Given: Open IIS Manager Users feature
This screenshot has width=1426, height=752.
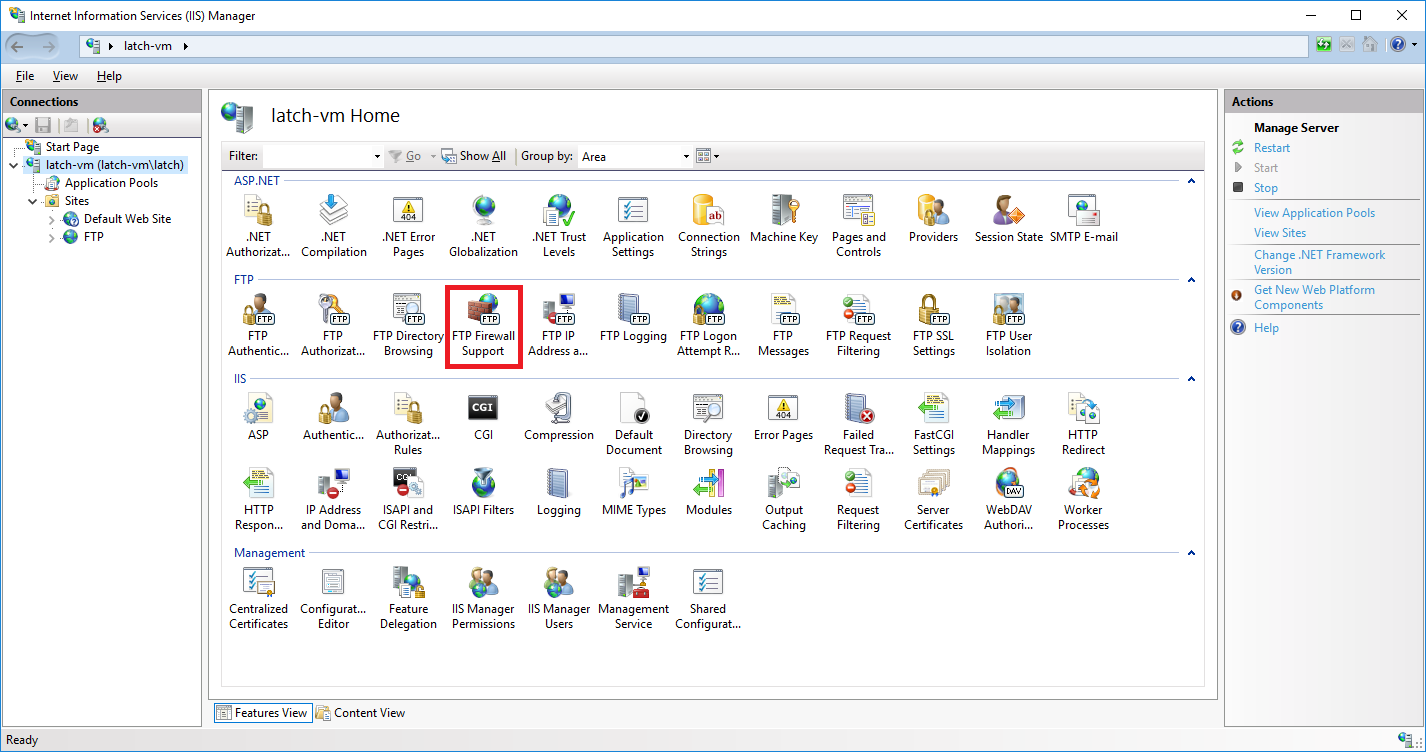Looking at the screenshot, I should pos(559,598).
